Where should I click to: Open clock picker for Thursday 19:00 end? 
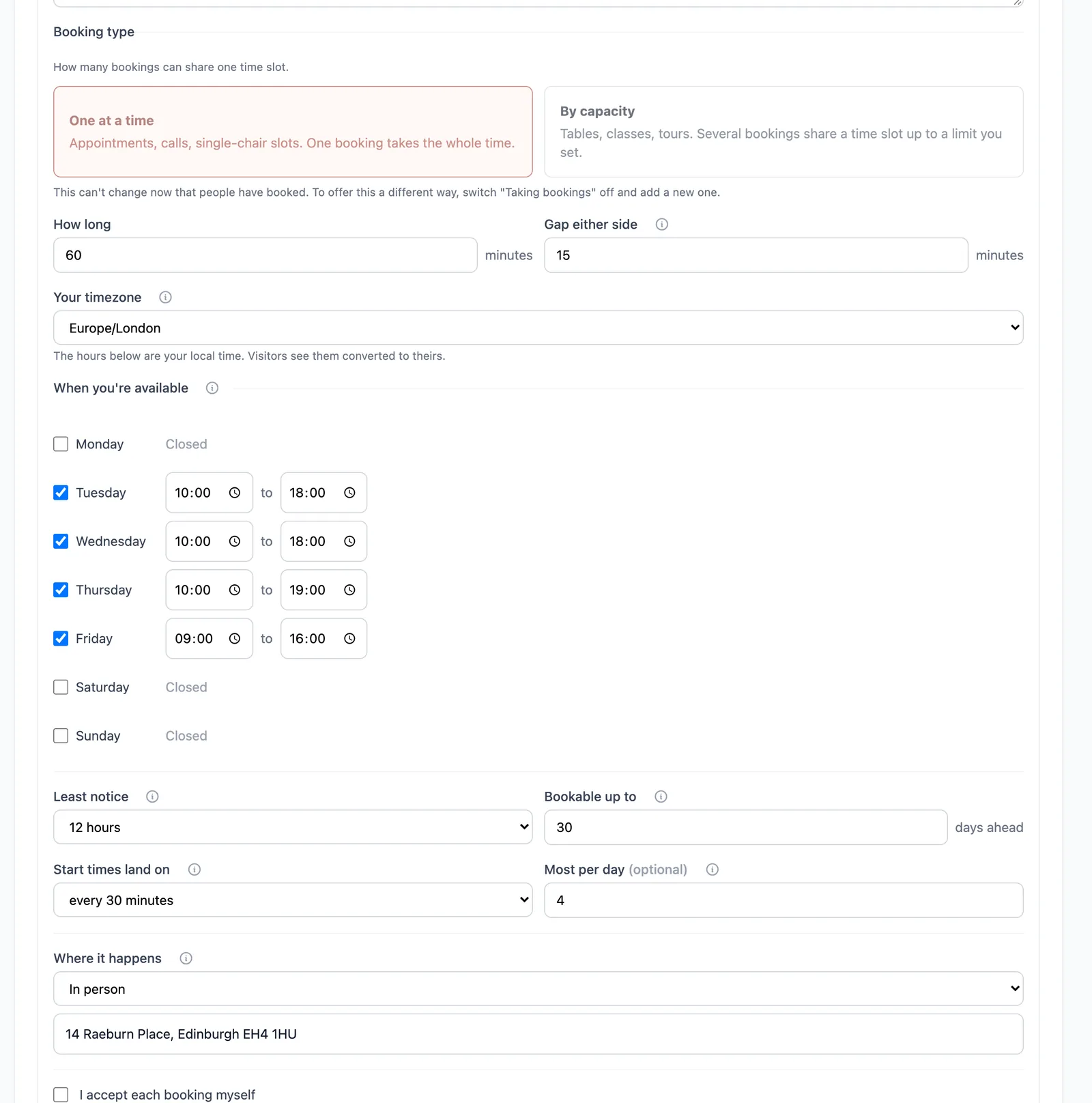pos(349,590)
